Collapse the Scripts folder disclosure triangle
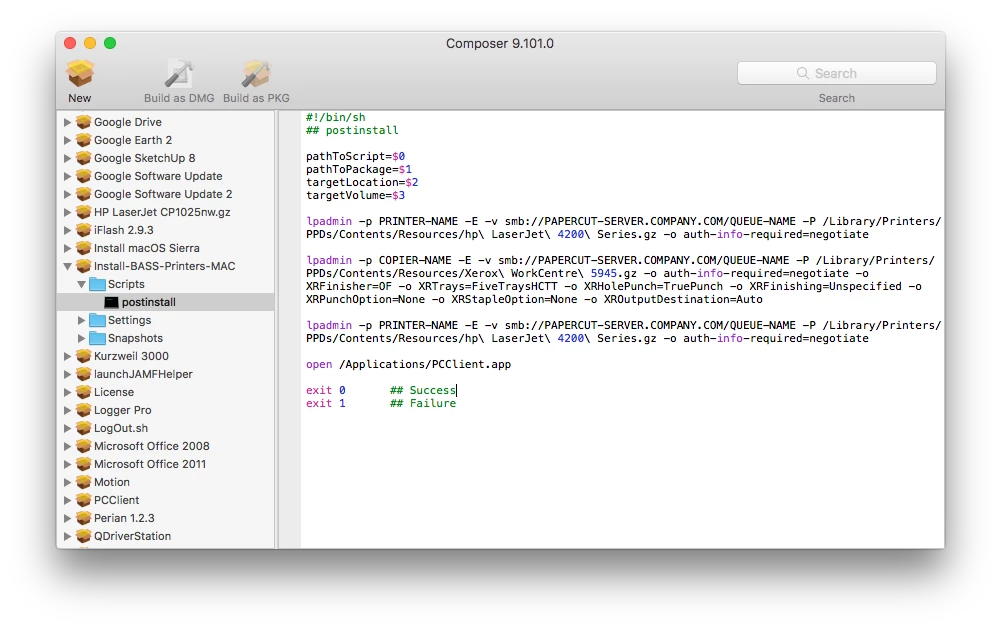The width and height of the screenshot is (1001, 629). [x=81, y=284]
